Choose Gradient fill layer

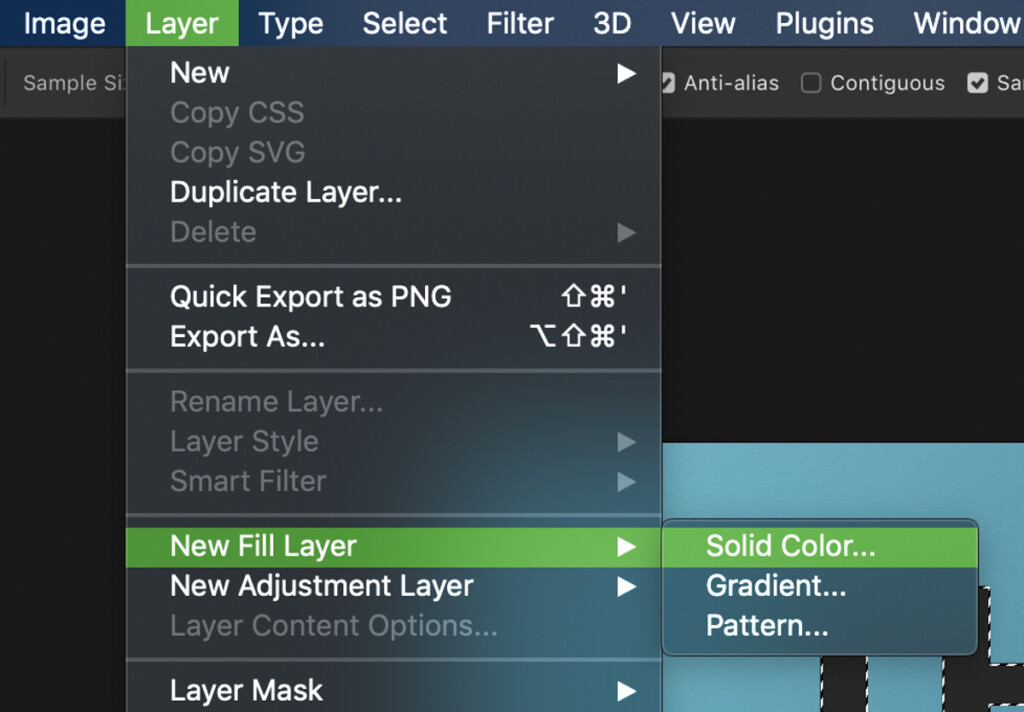[776, 586]
